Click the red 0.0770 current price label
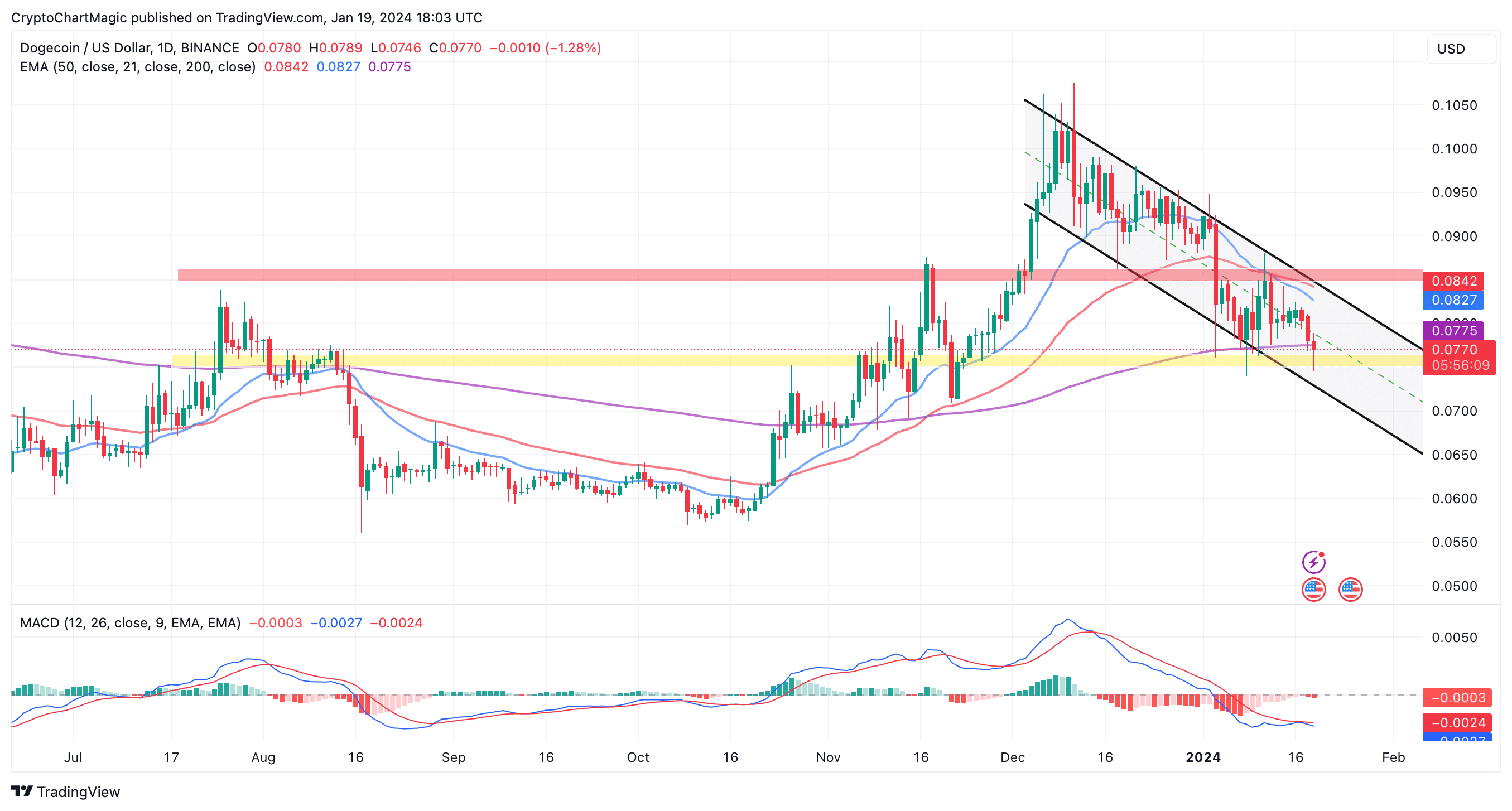Screen dimensions: 1512x811 click(x=1459, y=350)
